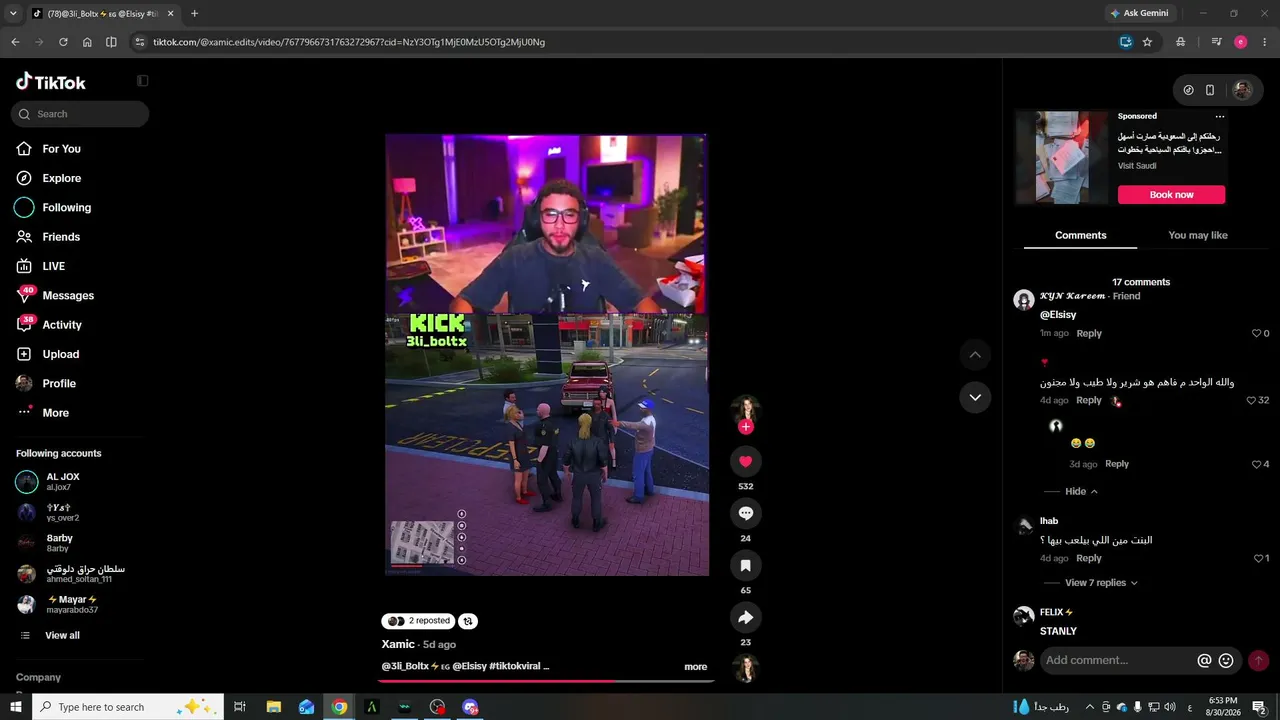Select the TikTok browser tab

(103, 14)
